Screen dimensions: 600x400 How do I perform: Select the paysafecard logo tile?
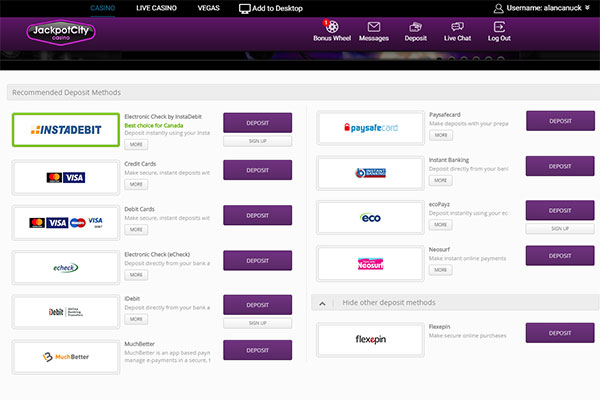click(x=370, y=128)
